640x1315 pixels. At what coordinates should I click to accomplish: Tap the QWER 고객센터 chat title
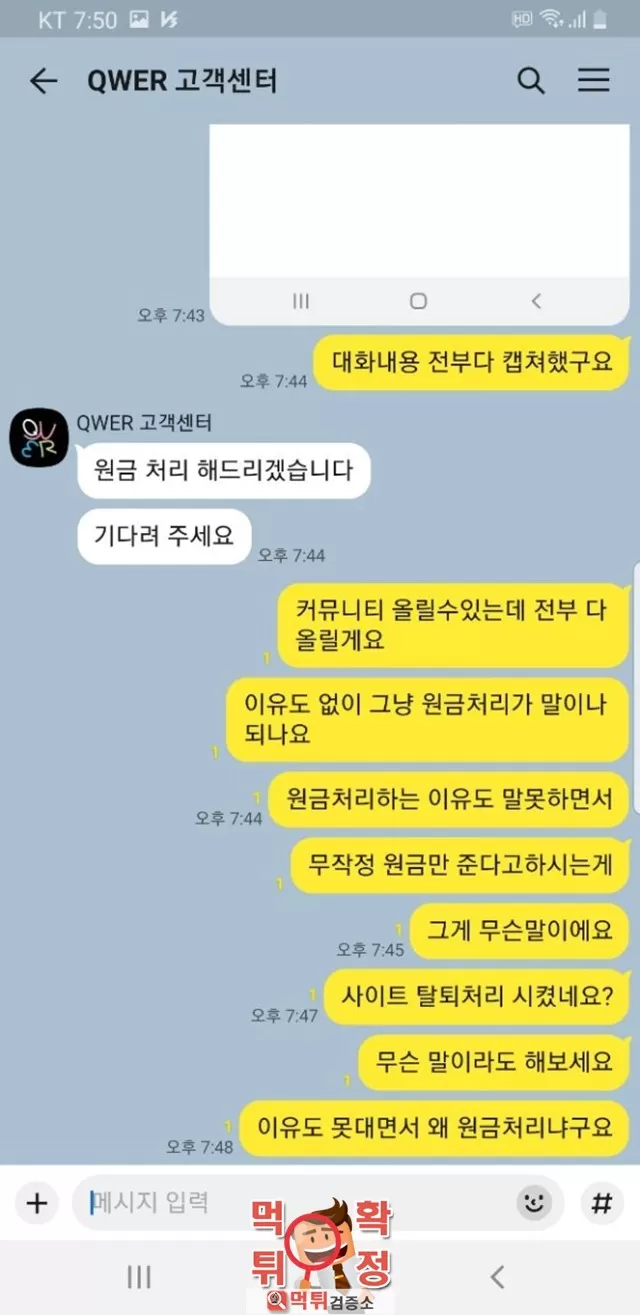tap(182, 81)
